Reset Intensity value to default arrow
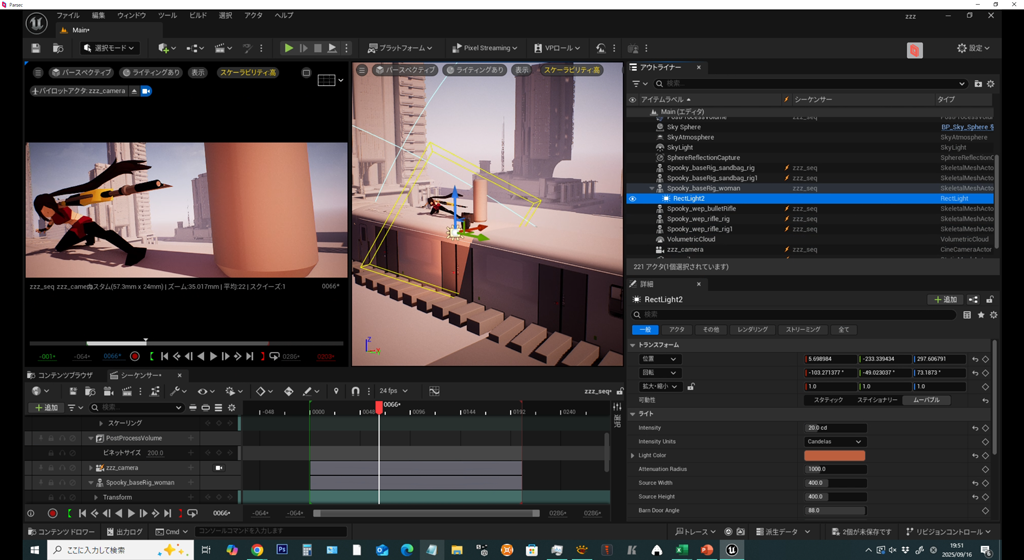This screenshot has height=560, width=1024. pos(974,428)
